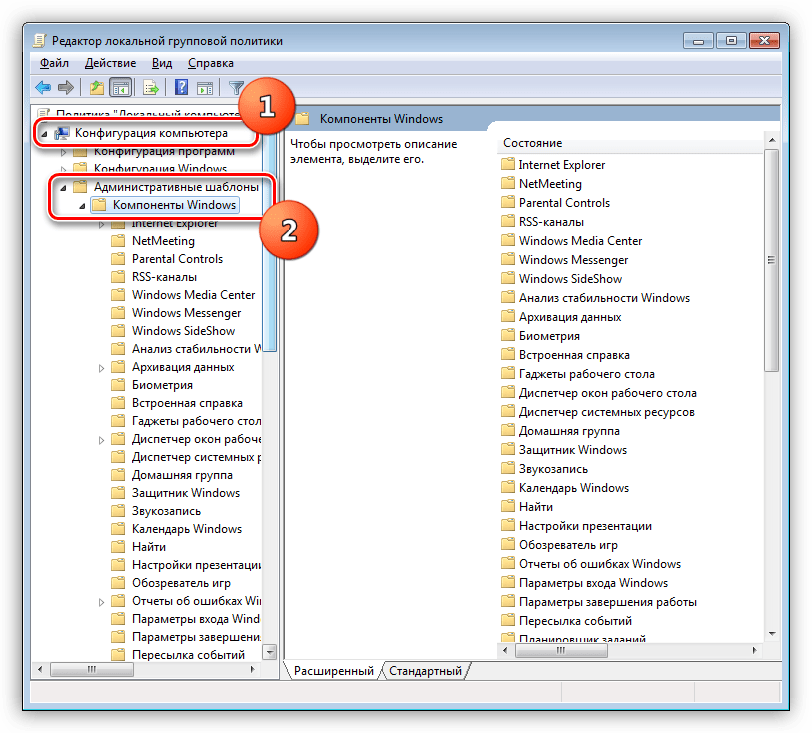Switch to the Стандартный tab
812x733 pixels.
pos(425,671)
